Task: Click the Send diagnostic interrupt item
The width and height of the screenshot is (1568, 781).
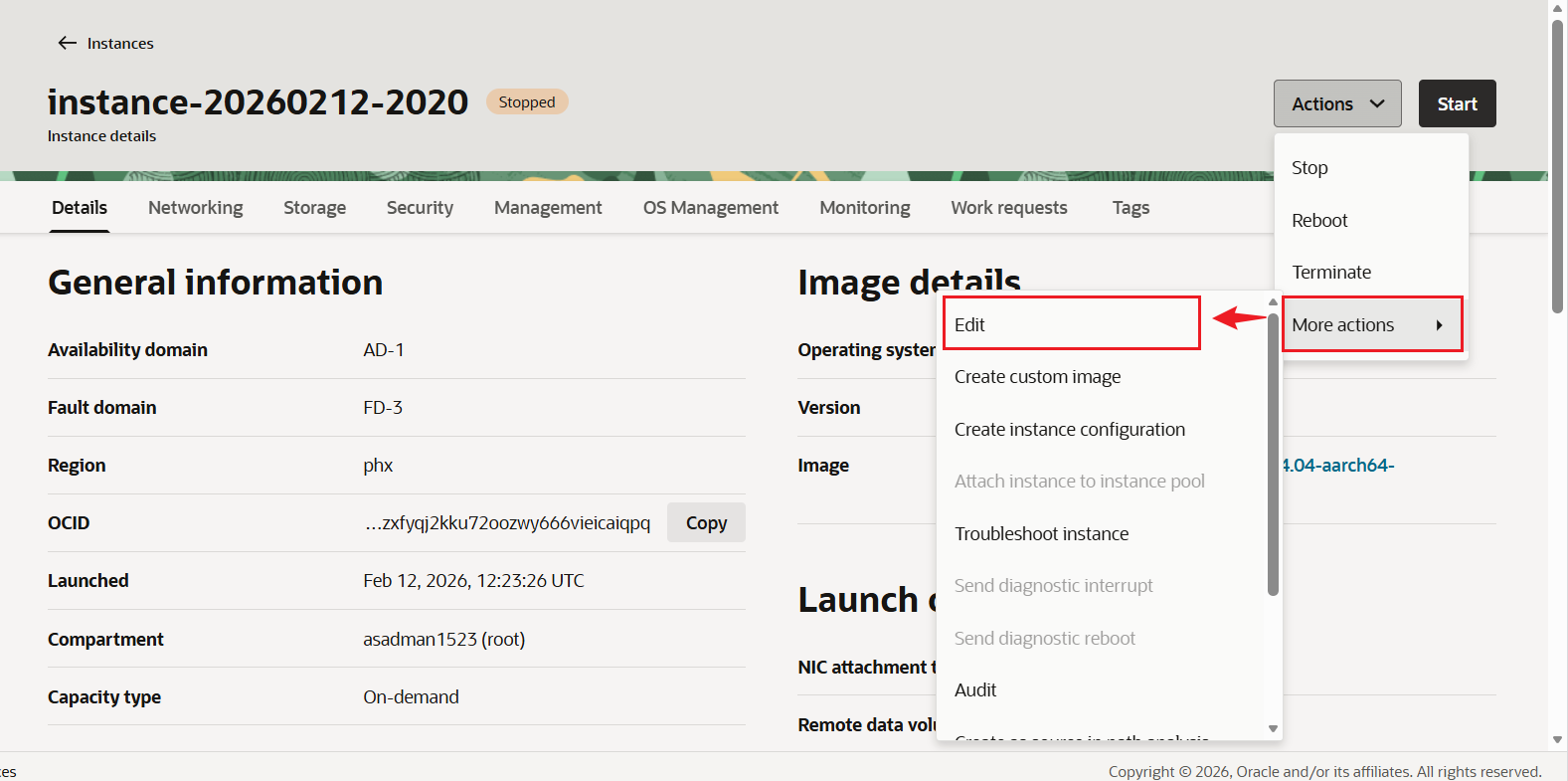Action: [x=1102, y=586]
